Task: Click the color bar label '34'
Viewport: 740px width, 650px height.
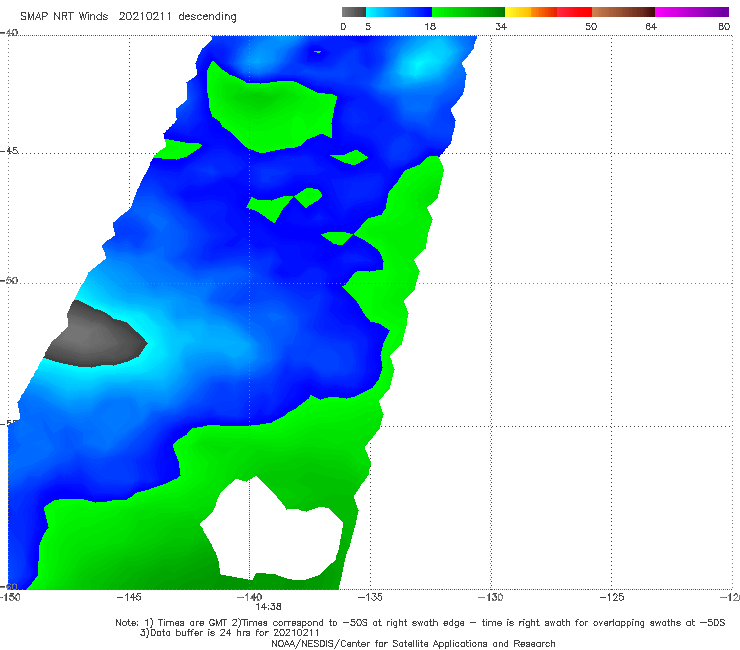Action: tap(501, 26)
